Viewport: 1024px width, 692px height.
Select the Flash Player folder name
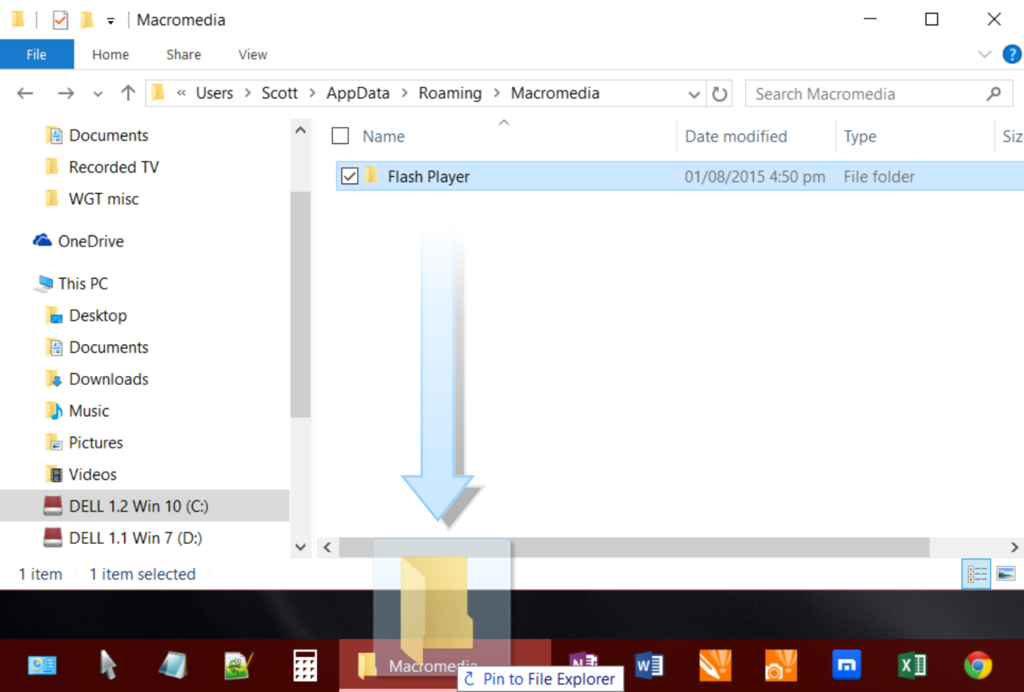(x=428, y=177)
